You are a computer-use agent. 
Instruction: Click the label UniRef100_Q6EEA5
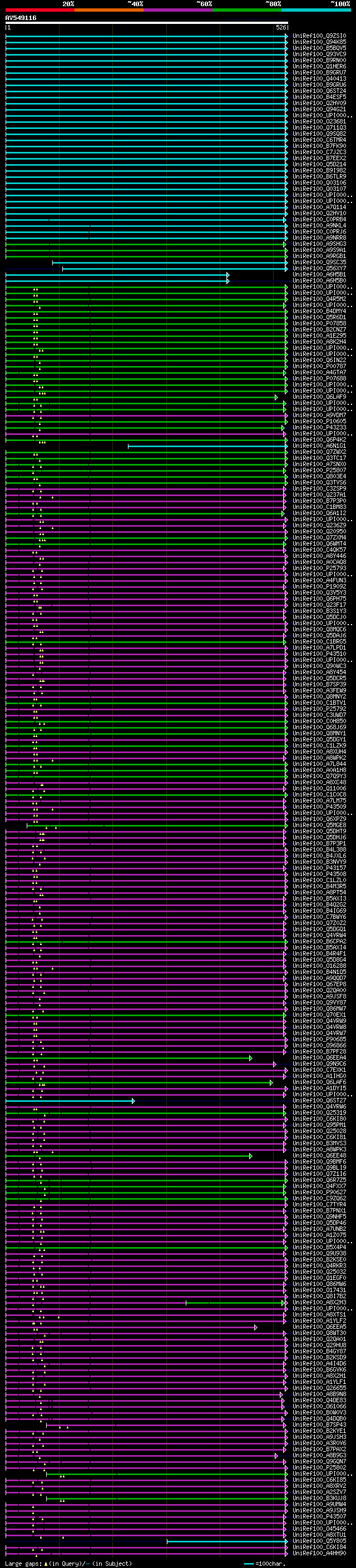pos(319,1328)
